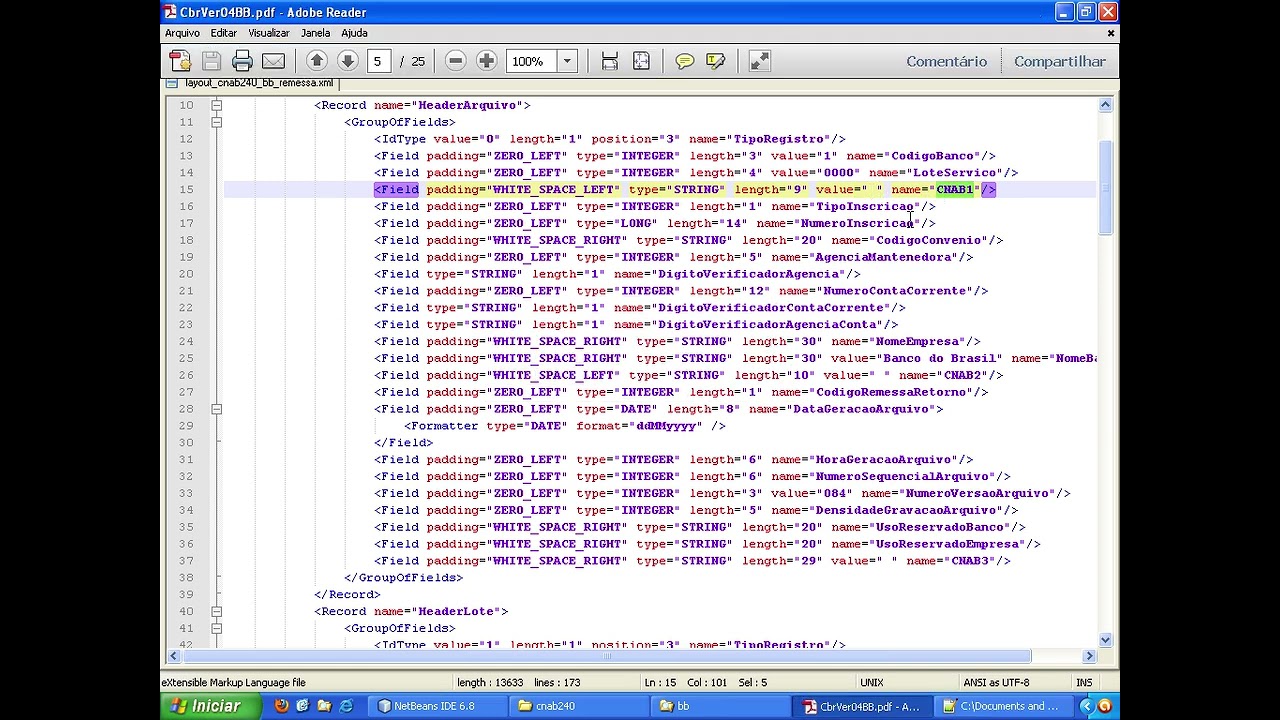Open the Janela menu
The height and width of the screenshot is (720, 1280).
coord(315,33)
